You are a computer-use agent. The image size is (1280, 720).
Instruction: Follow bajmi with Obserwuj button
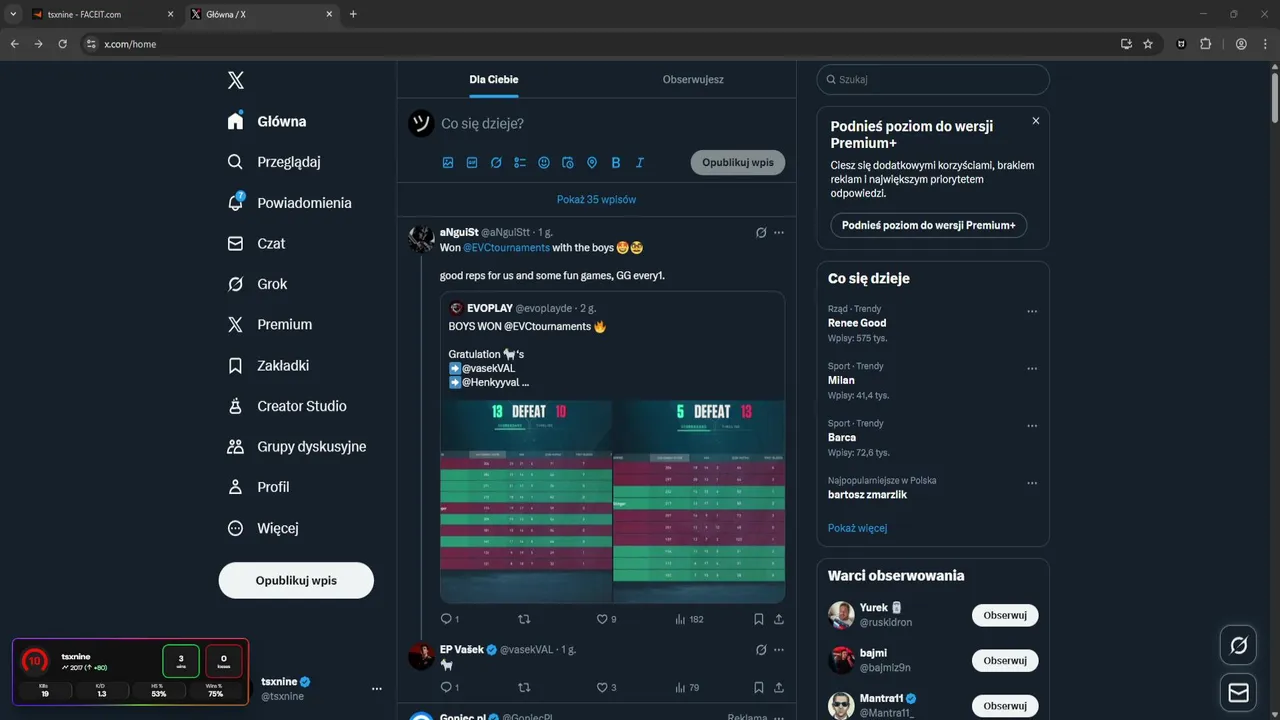click(1005, 660)
